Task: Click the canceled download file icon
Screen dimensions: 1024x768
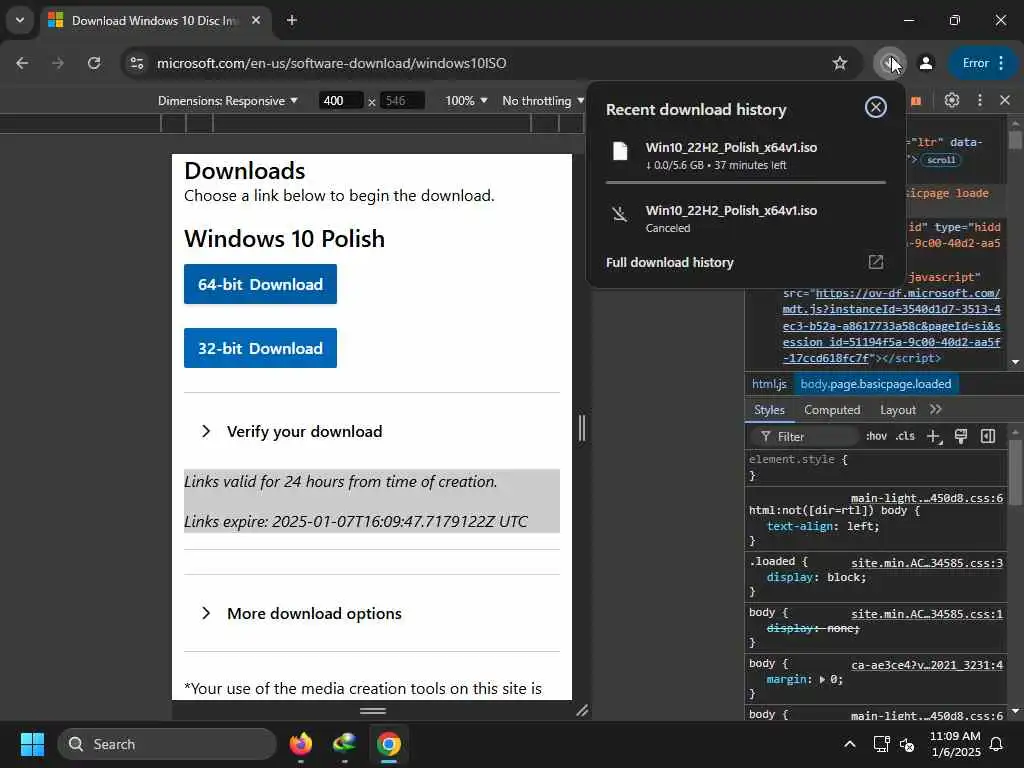Action: [x=620, y=214]
